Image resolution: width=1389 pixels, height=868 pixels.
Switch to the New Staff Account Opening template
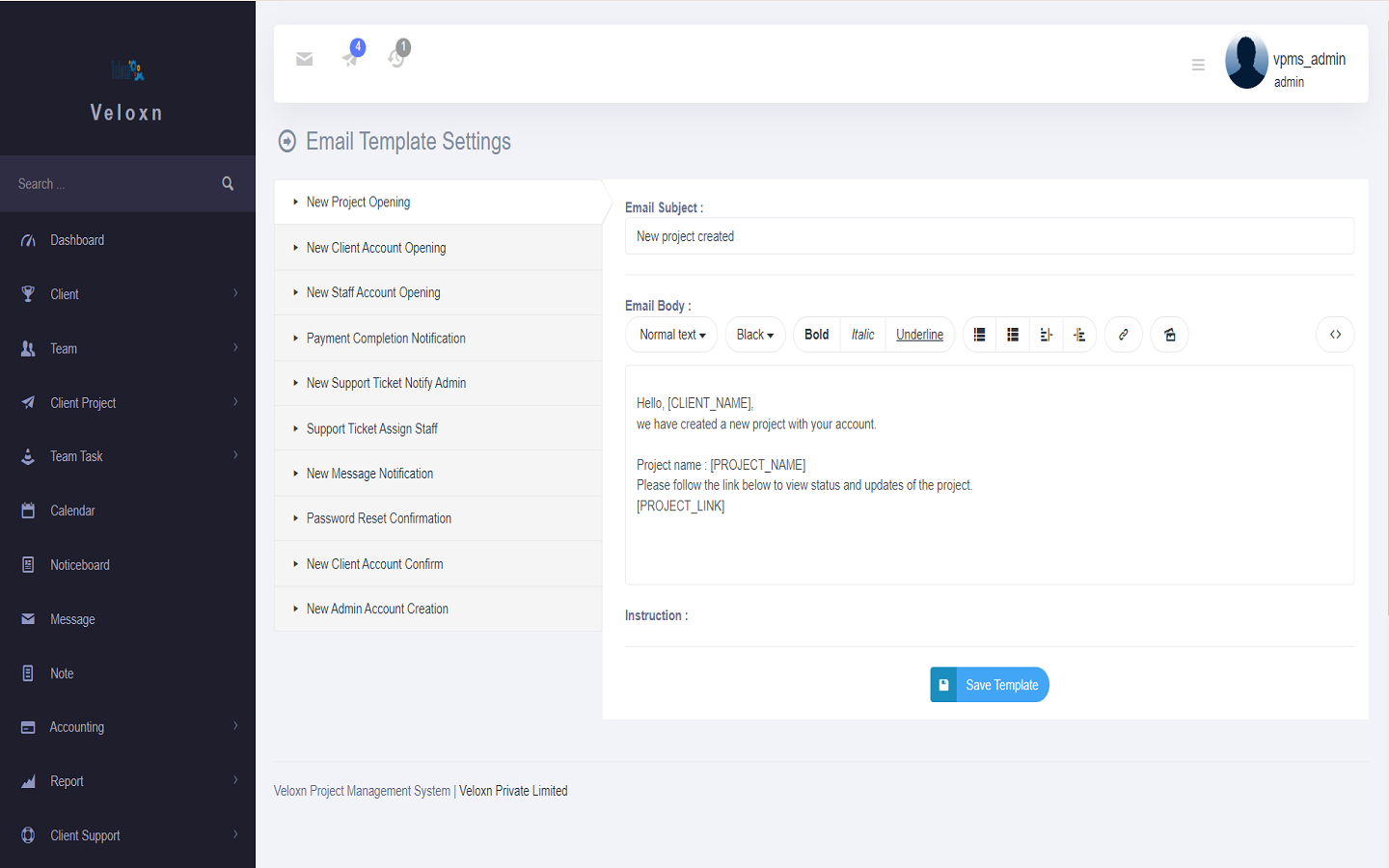(x=373, y=292)
